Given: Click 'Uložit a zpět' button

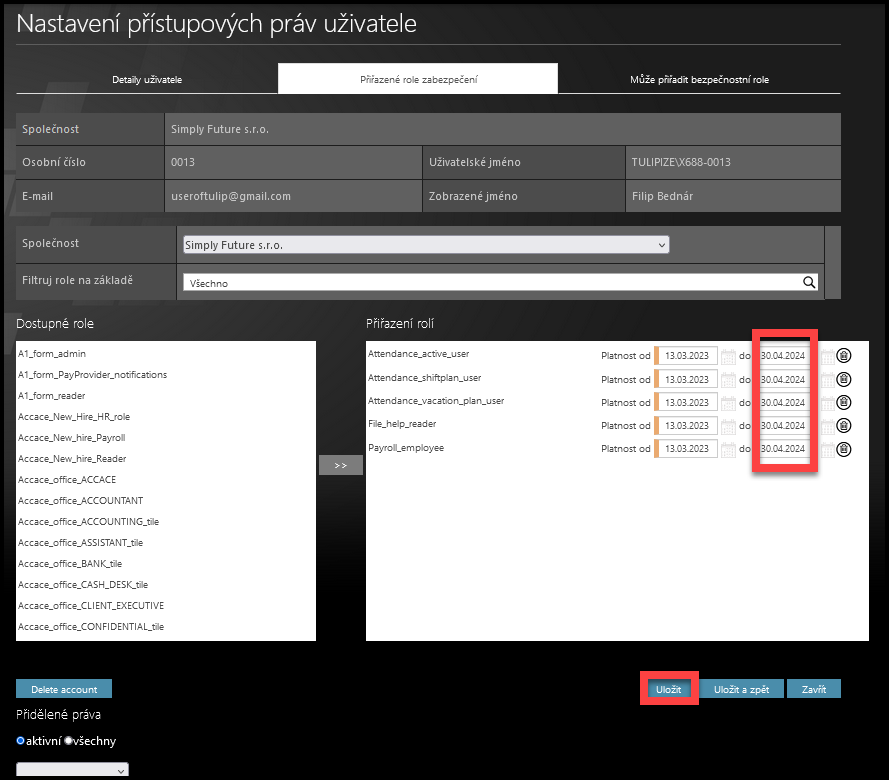Looking at the screenshot, I should [741, 689].
